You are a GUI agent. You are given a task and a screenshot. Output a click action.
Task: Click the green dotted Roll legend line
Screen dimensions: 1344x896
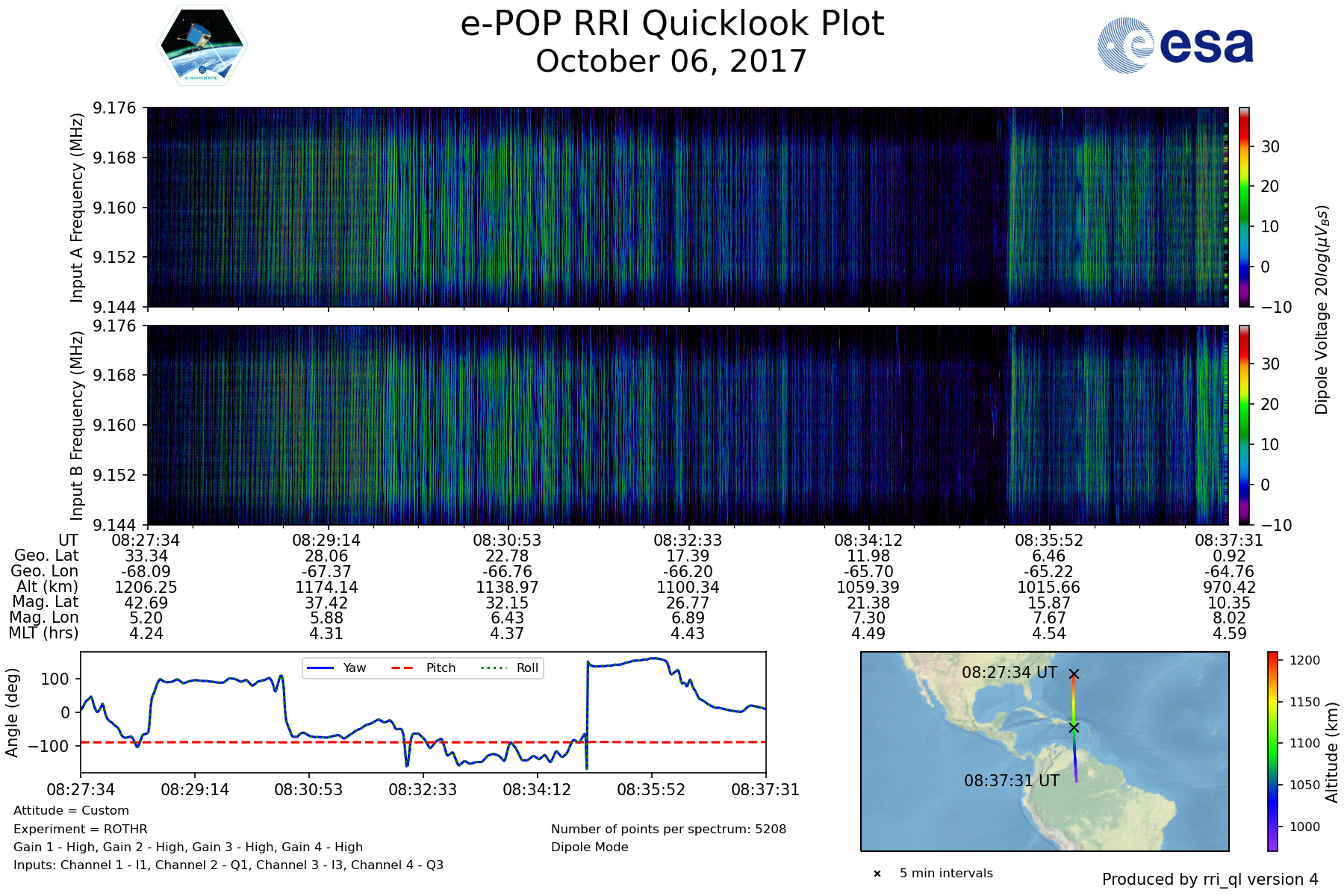[x=494, y=668]
